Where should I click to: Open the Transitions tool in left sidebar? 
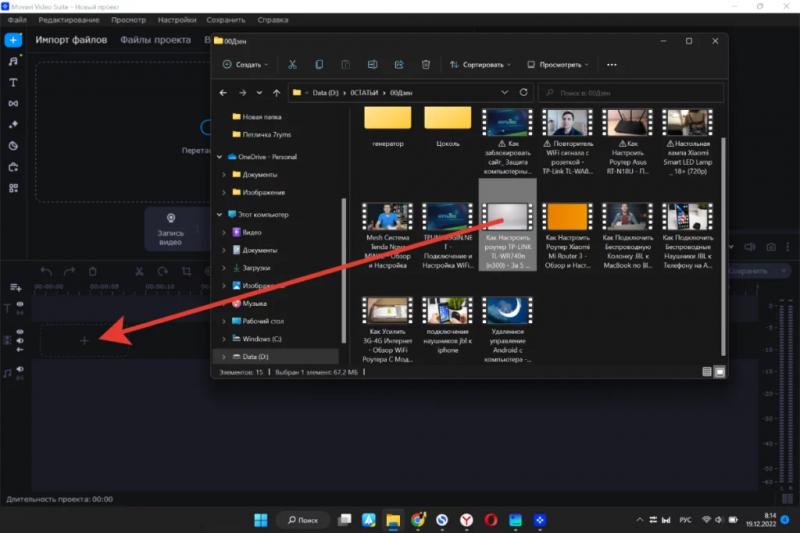pyautogui.click(x=13, y=103)
